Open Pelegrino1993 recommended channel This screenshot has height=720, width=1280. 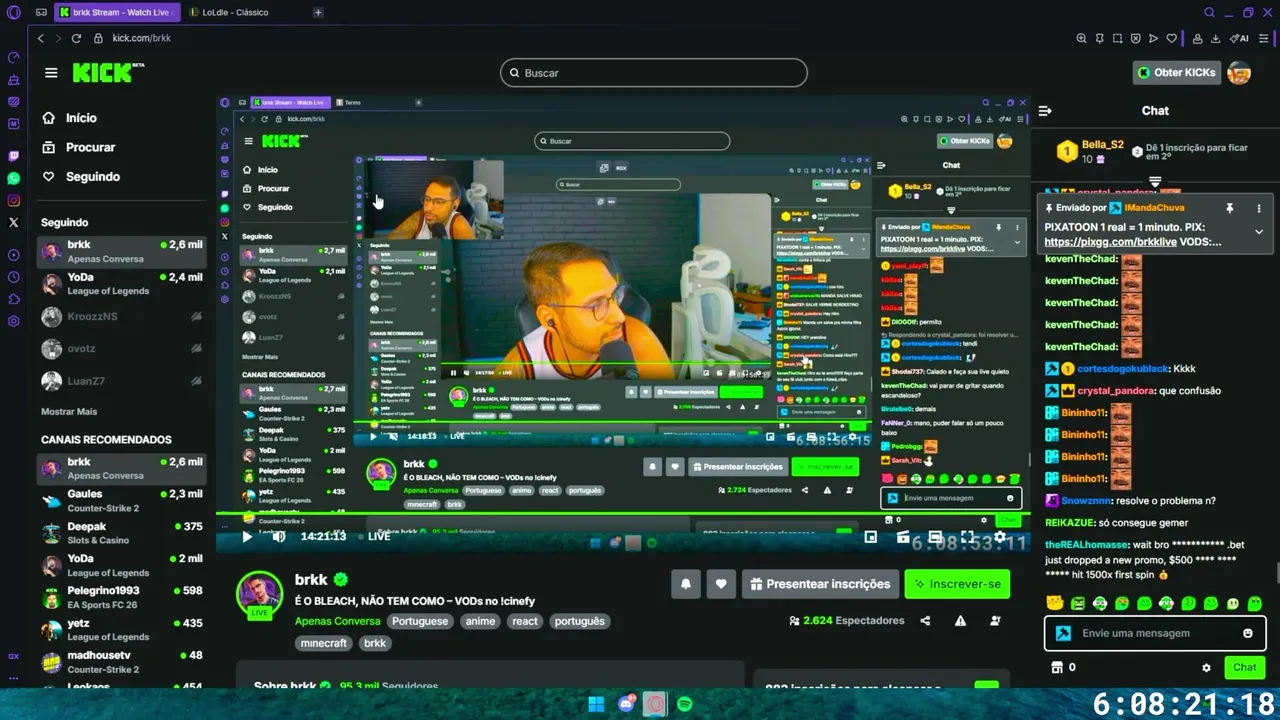pyautogui.click(x=122, y=597)
